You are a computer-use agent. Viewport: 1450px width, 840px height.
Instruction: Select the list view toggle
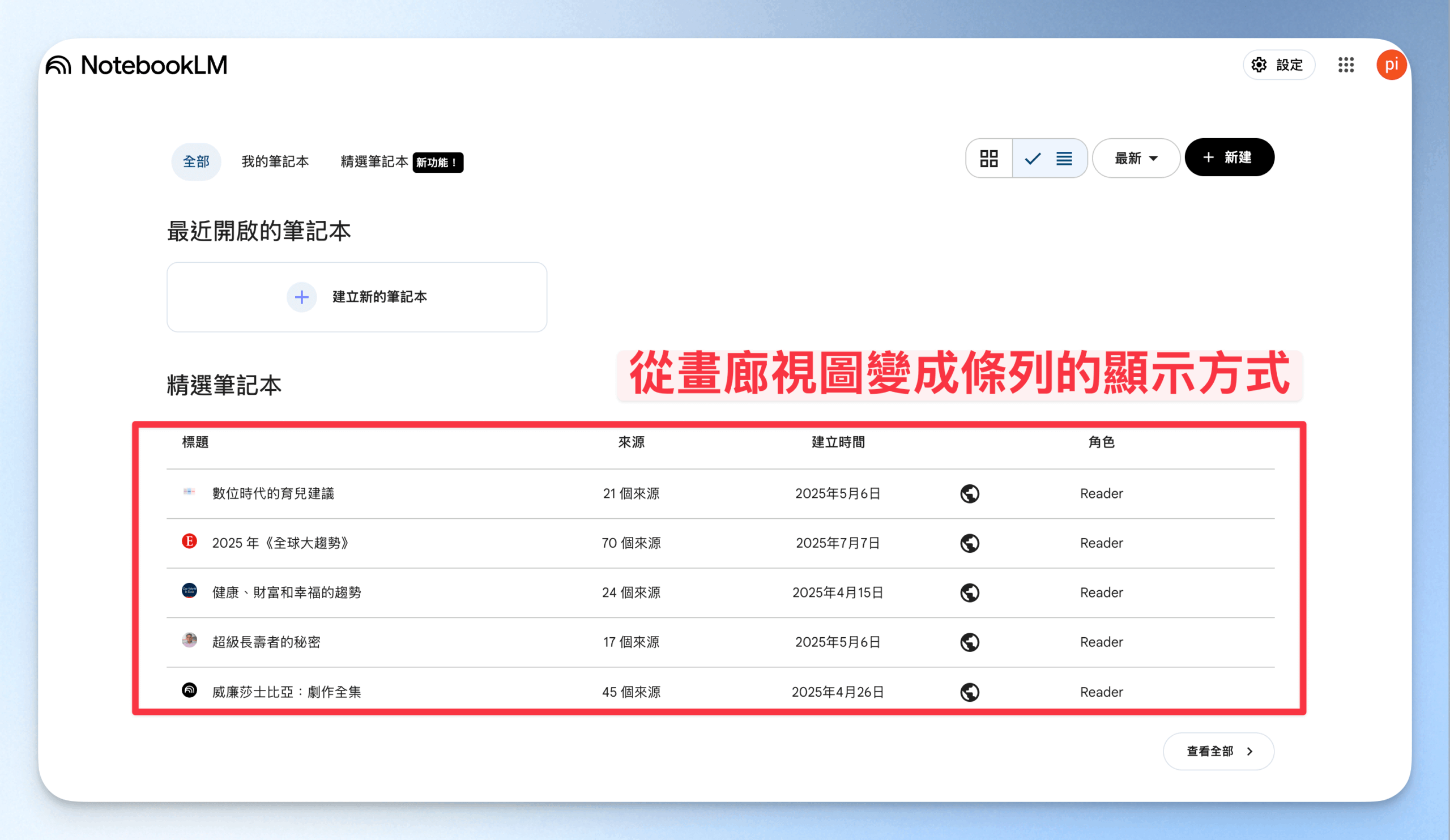click(1050, 158)
